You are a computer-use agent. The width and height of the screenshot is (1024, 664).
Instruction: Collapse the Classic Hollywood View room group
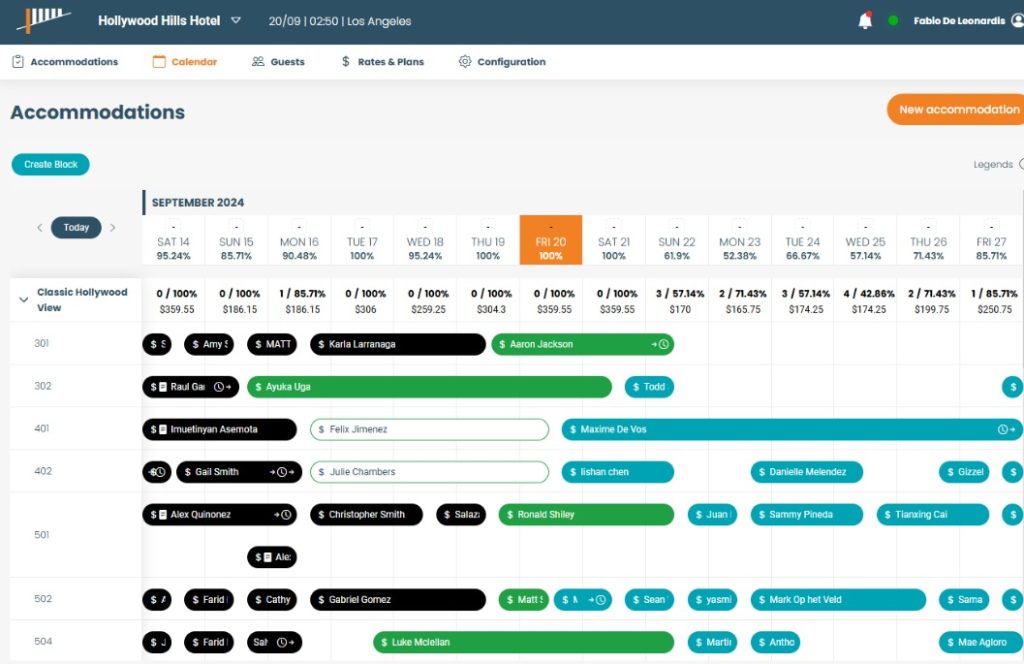[x=24, y=300]
